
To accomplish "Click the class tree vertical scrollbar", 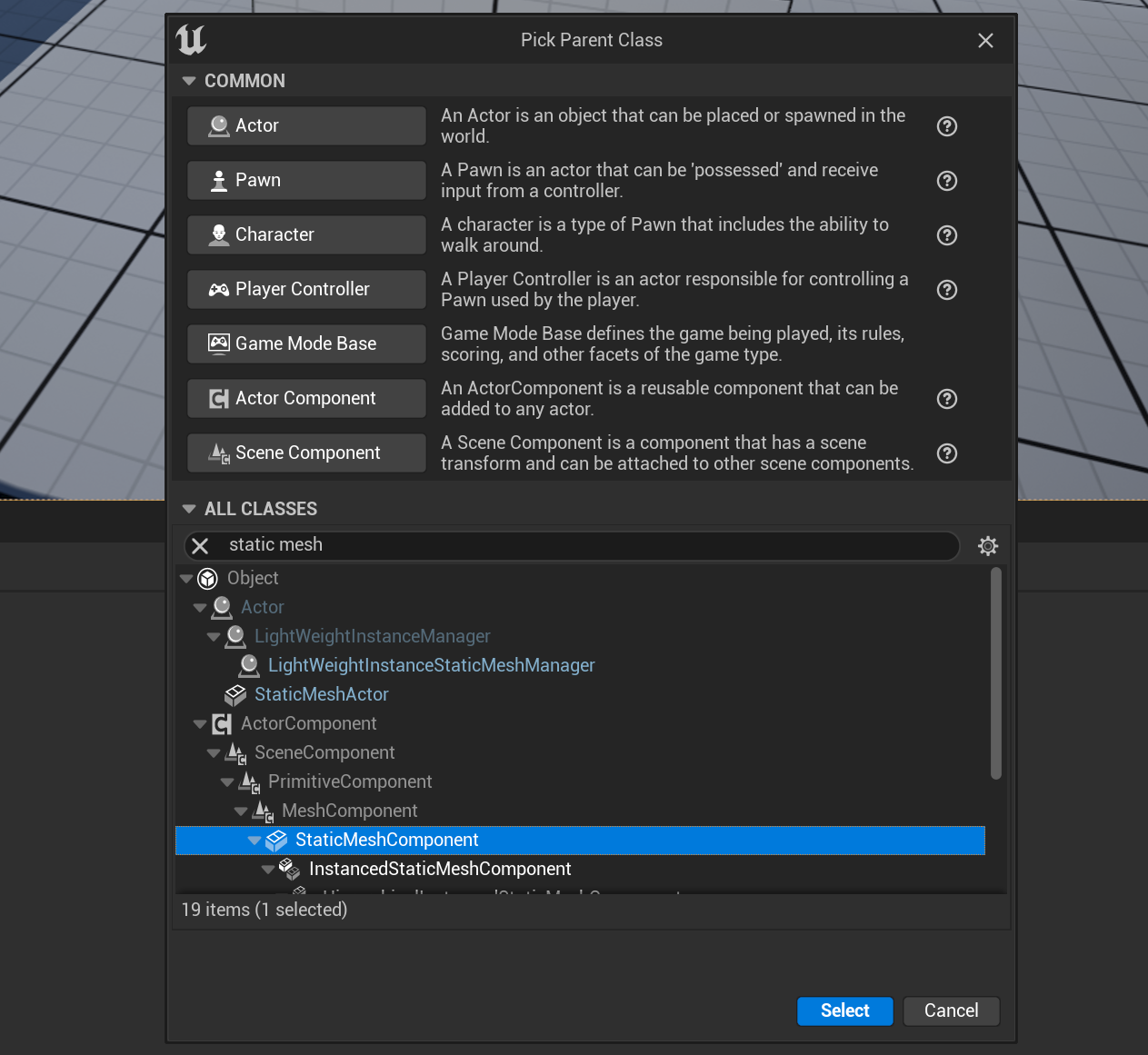I will 996,673.
